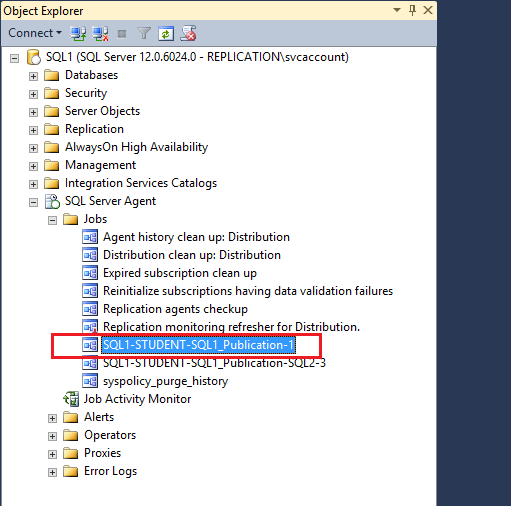Select SQL1-STUDENT-SQL1_Publication-SQL2-3 job

click(x=214, y=363)
